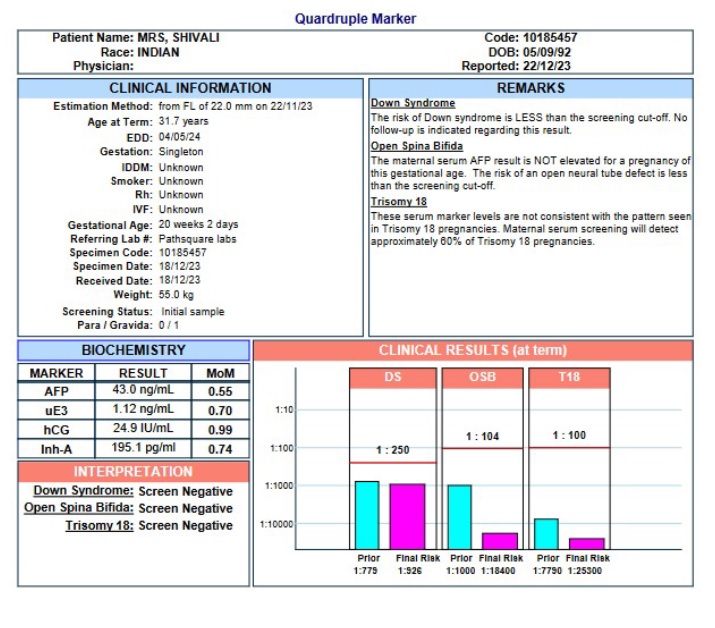Click the magenta Final Risk bar in T18 column

587,543
